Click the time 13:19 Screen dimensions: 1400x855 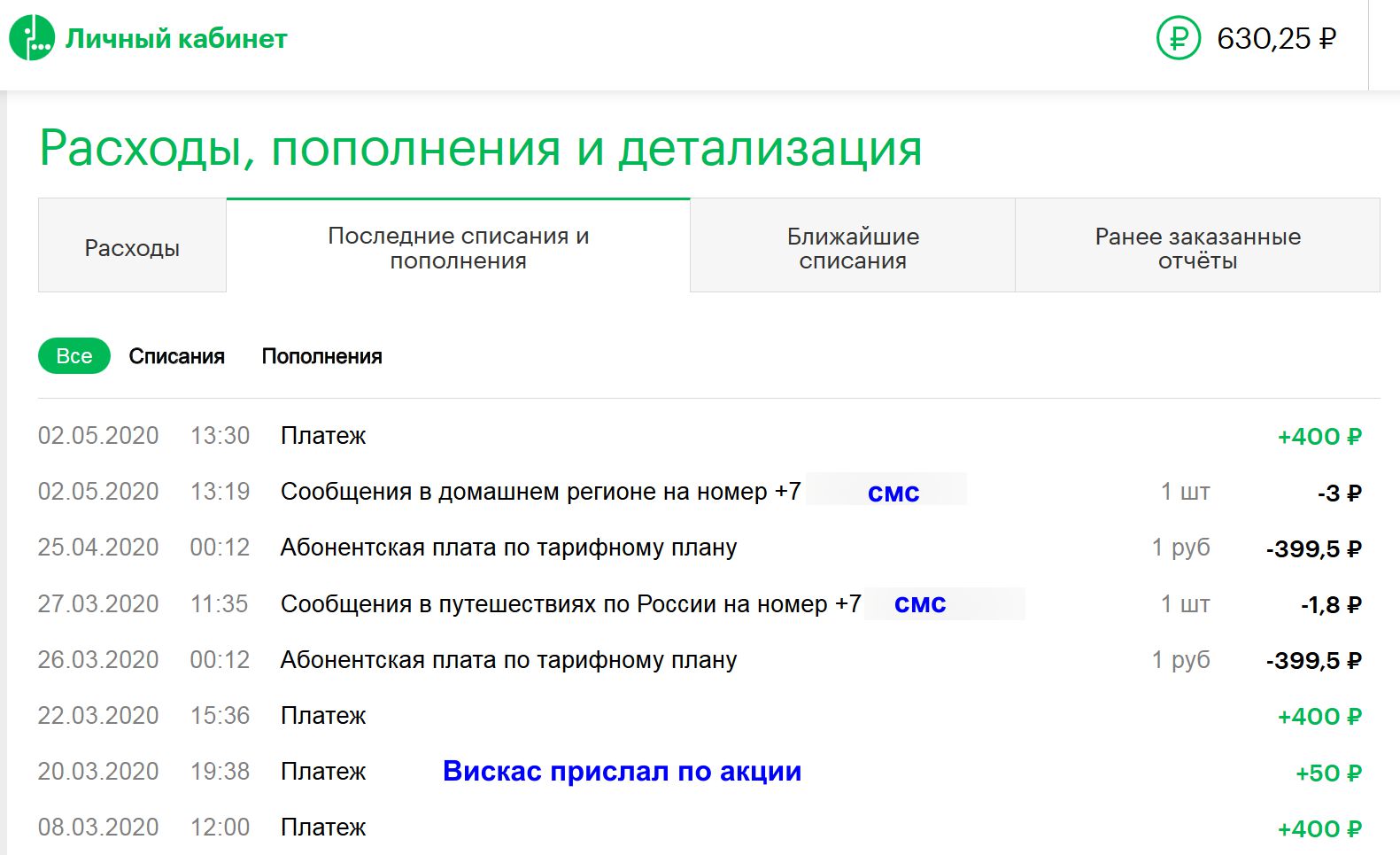pos(220,492)
